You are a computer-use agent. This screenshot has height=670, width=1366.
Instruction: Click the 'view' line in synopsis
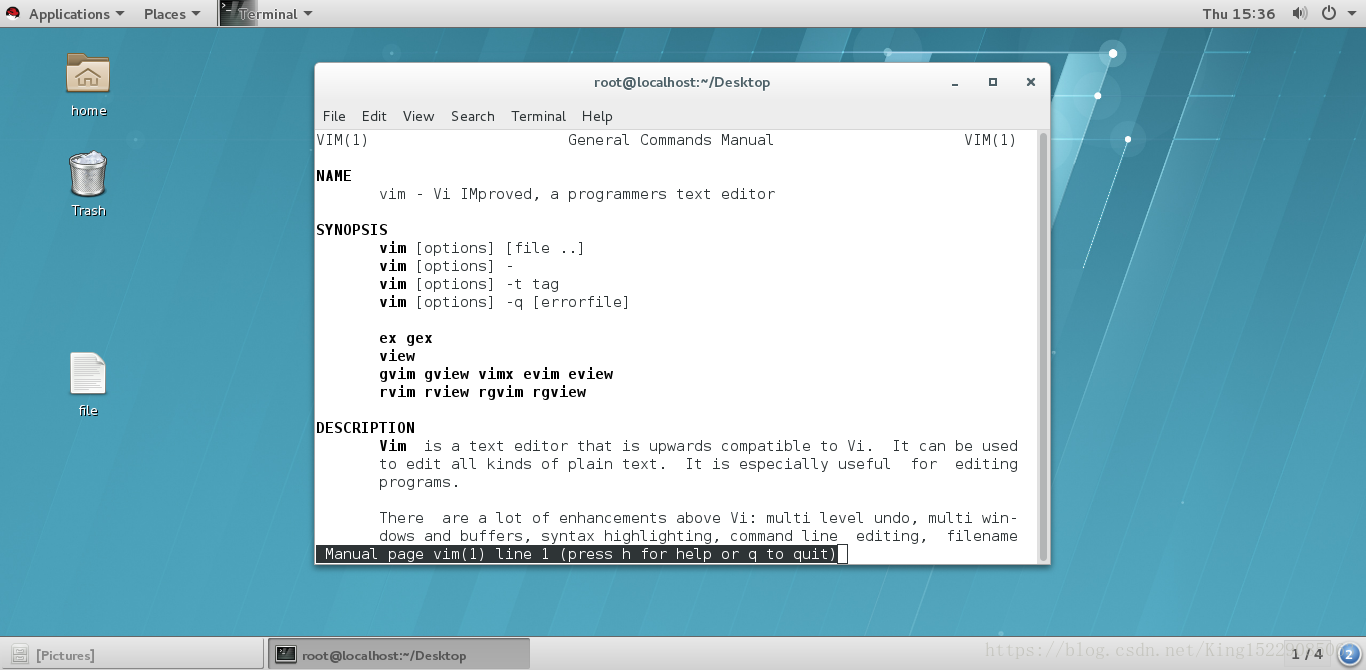(x=397, y=356)
